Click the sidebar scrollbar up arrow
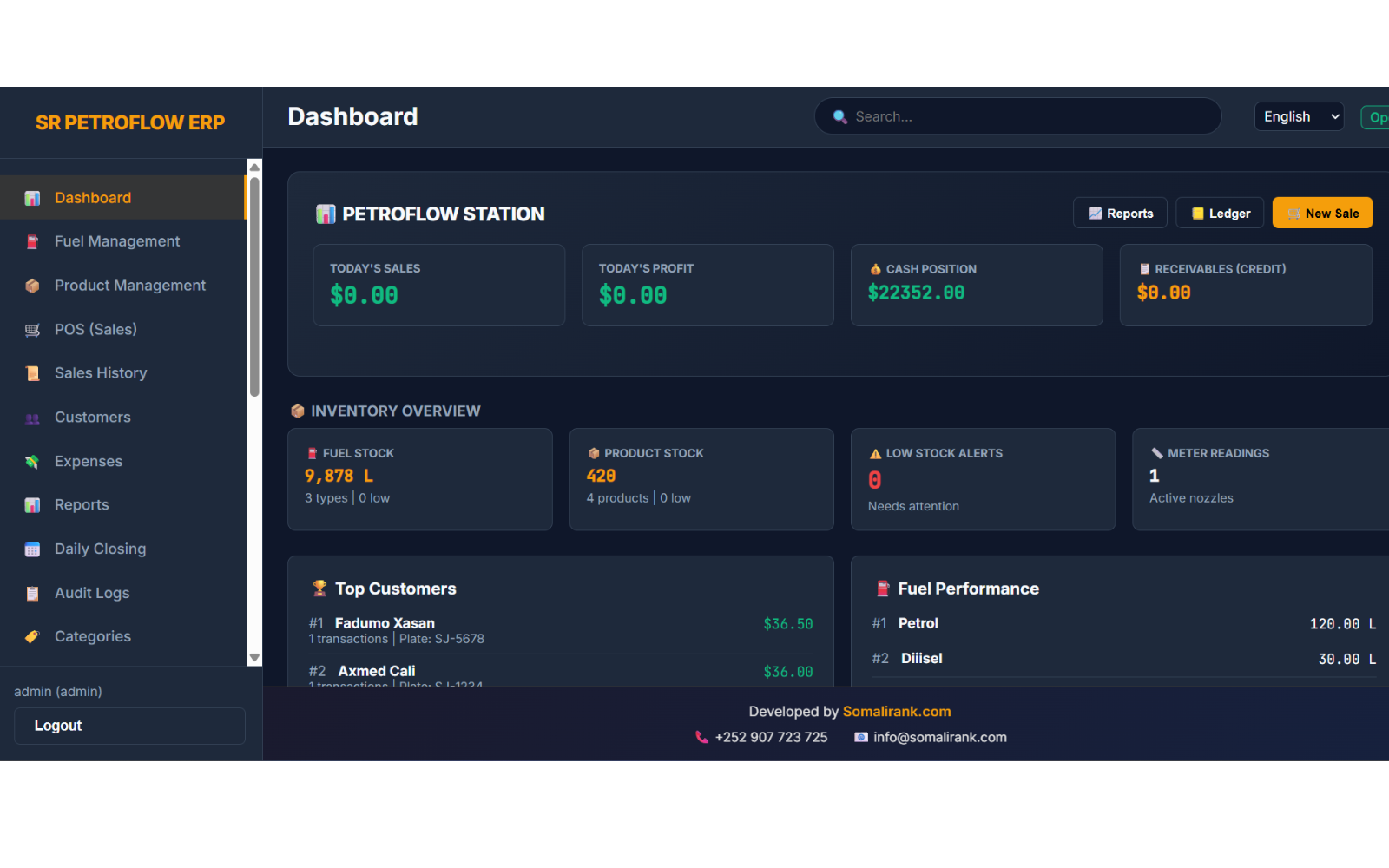Screen dimensions: 1389x868 (254, 167)
